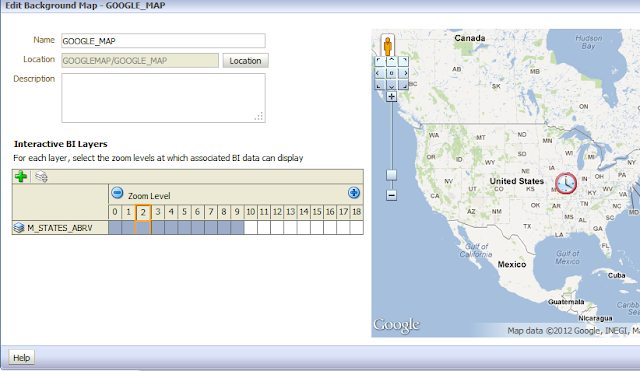
Task: Click the Canada label on the map
Action: [470, 38]
